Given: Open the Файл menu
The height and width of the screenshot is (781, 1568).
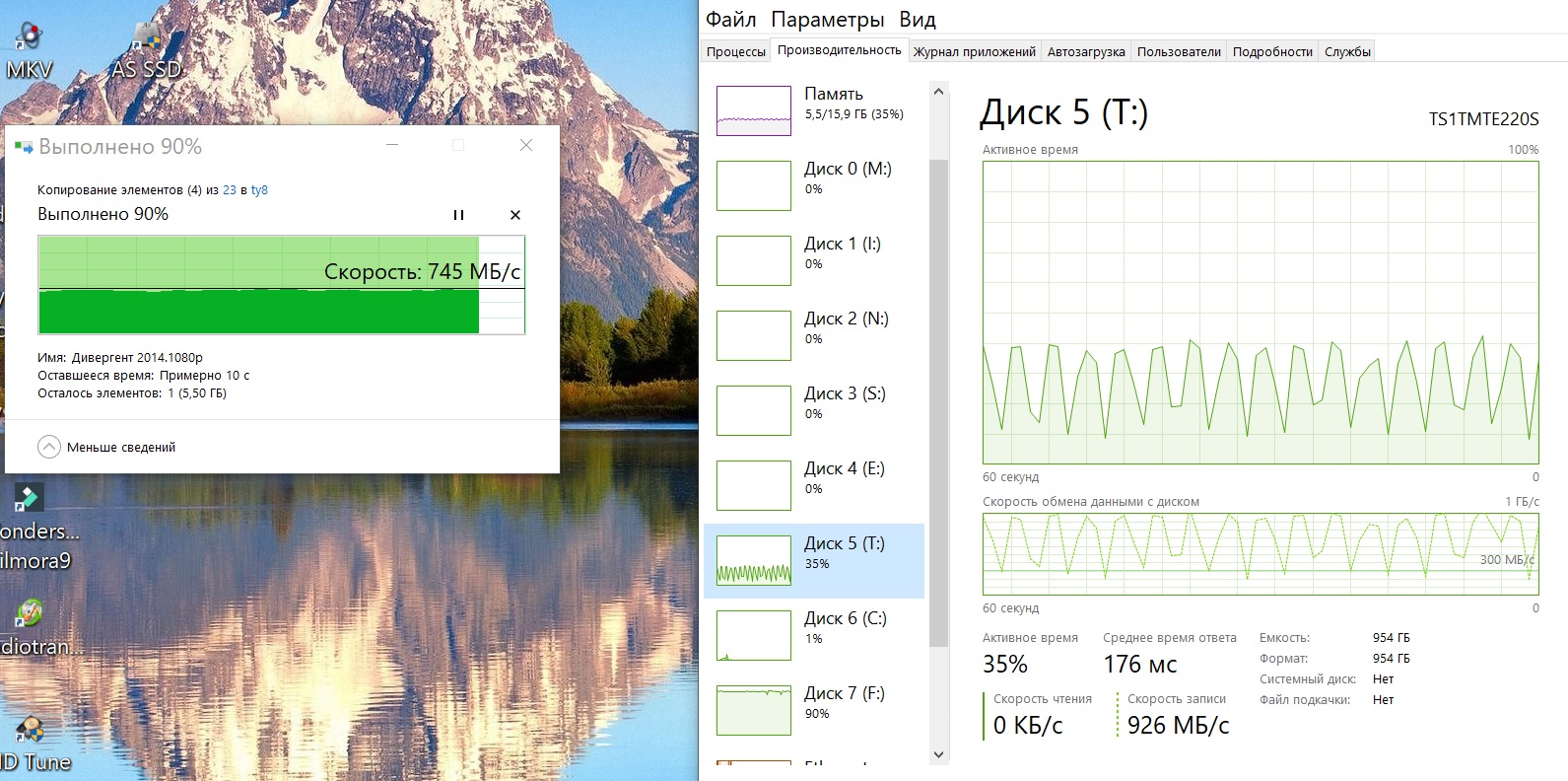Looking at the screenshot, I should click(x=730, y=20).
